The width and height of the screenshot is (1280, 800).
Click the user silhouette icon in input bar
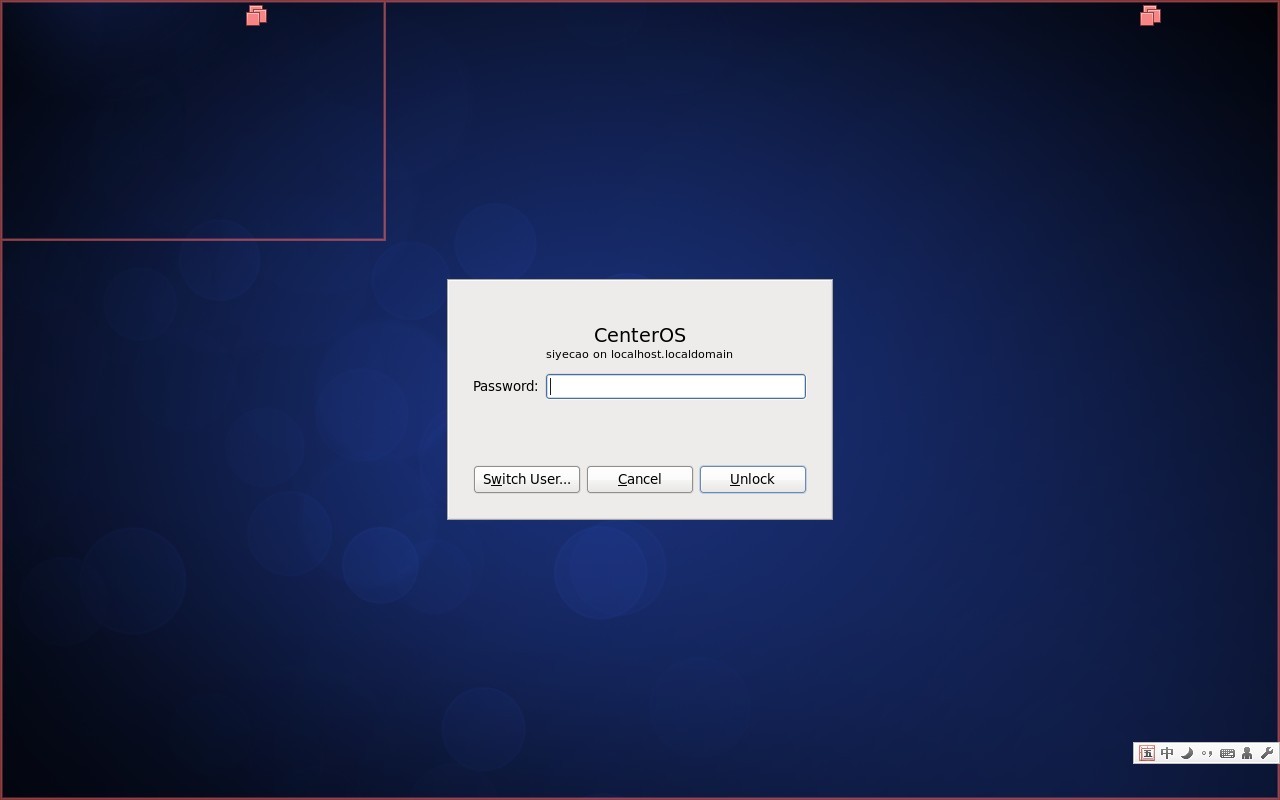(1247, 753)
